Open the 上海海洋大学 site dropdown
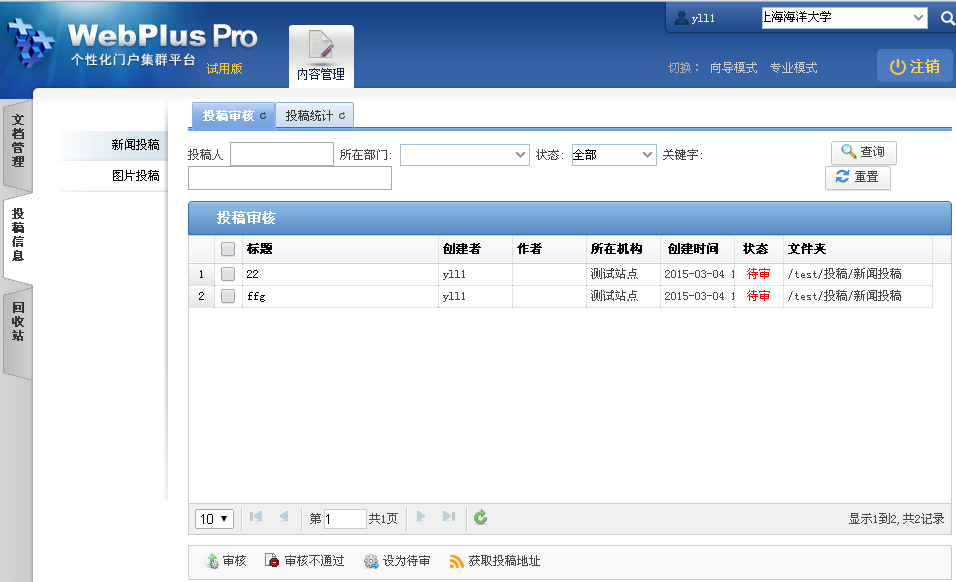Viewport: 956px width, 582px height. tap(844, 17)
